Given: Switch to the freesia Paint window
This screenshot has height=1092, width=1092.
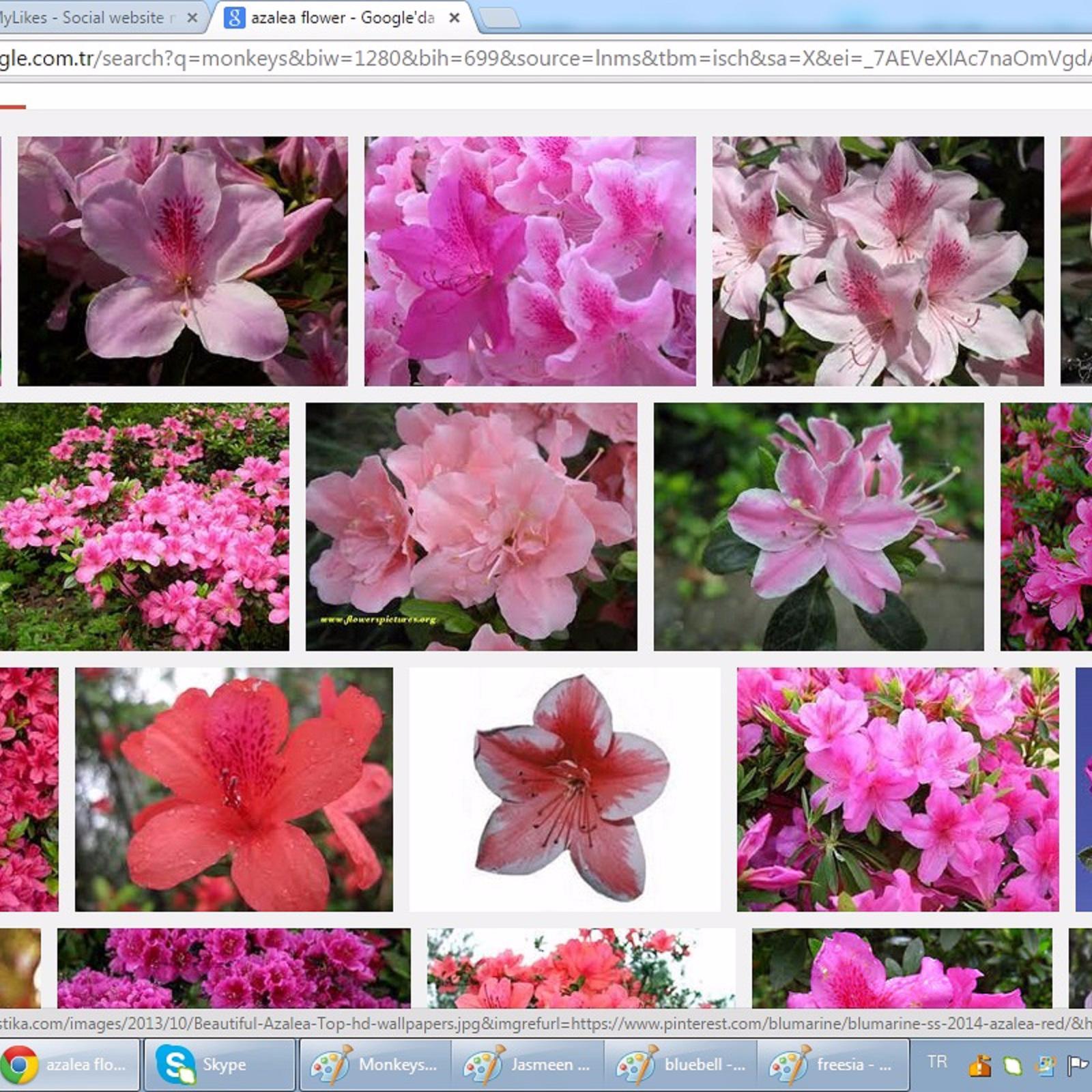Looking at the screenshot, I should [x=832, y=1065].
